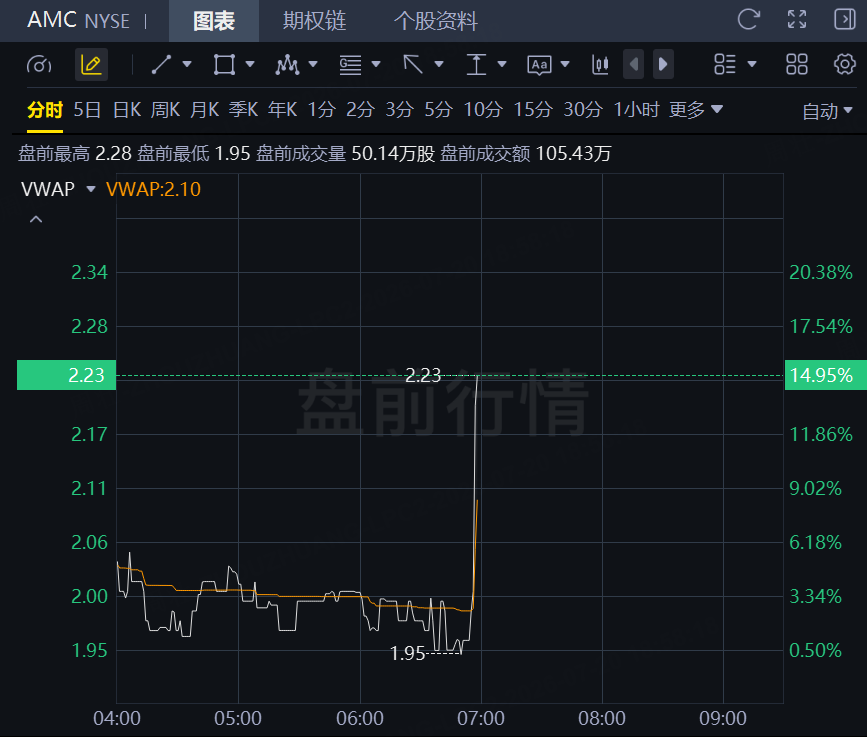867x737 pixels.
Task: Click the candlestick chart type icon
Action: (600, 65)
